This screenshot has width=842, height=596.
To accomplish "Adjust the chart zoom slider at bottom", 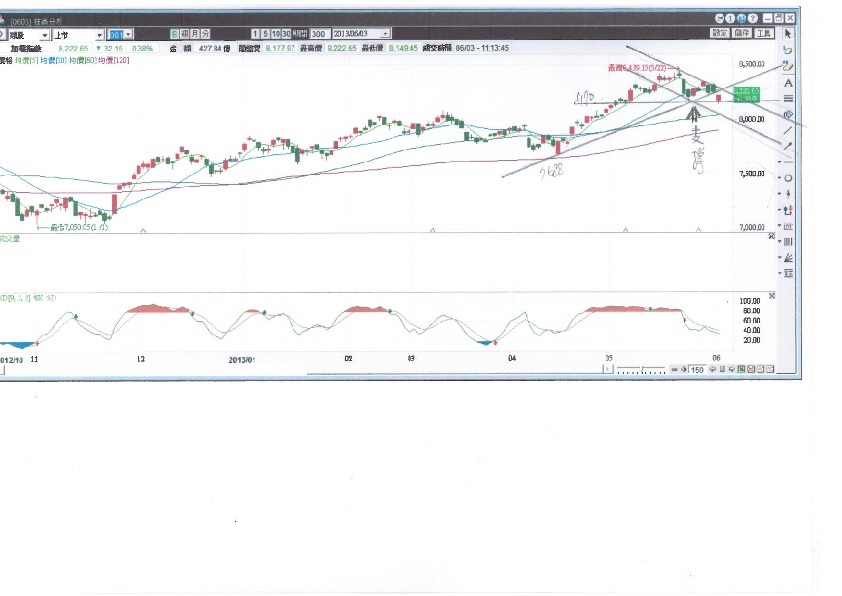I will point(641,369).
